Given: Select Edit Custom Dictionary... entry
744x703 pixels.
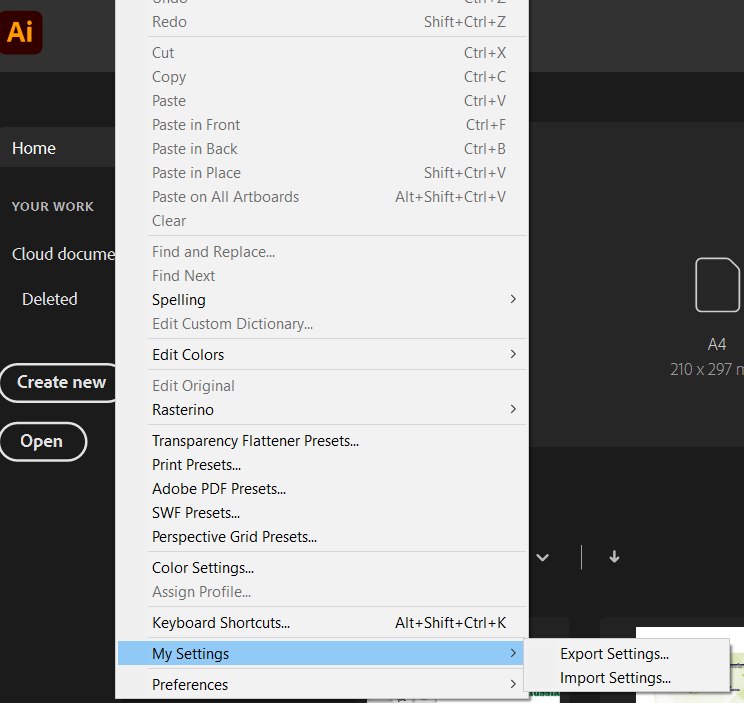Looking at the screenshot, I should pyautogui.click(x=321, y=324).
